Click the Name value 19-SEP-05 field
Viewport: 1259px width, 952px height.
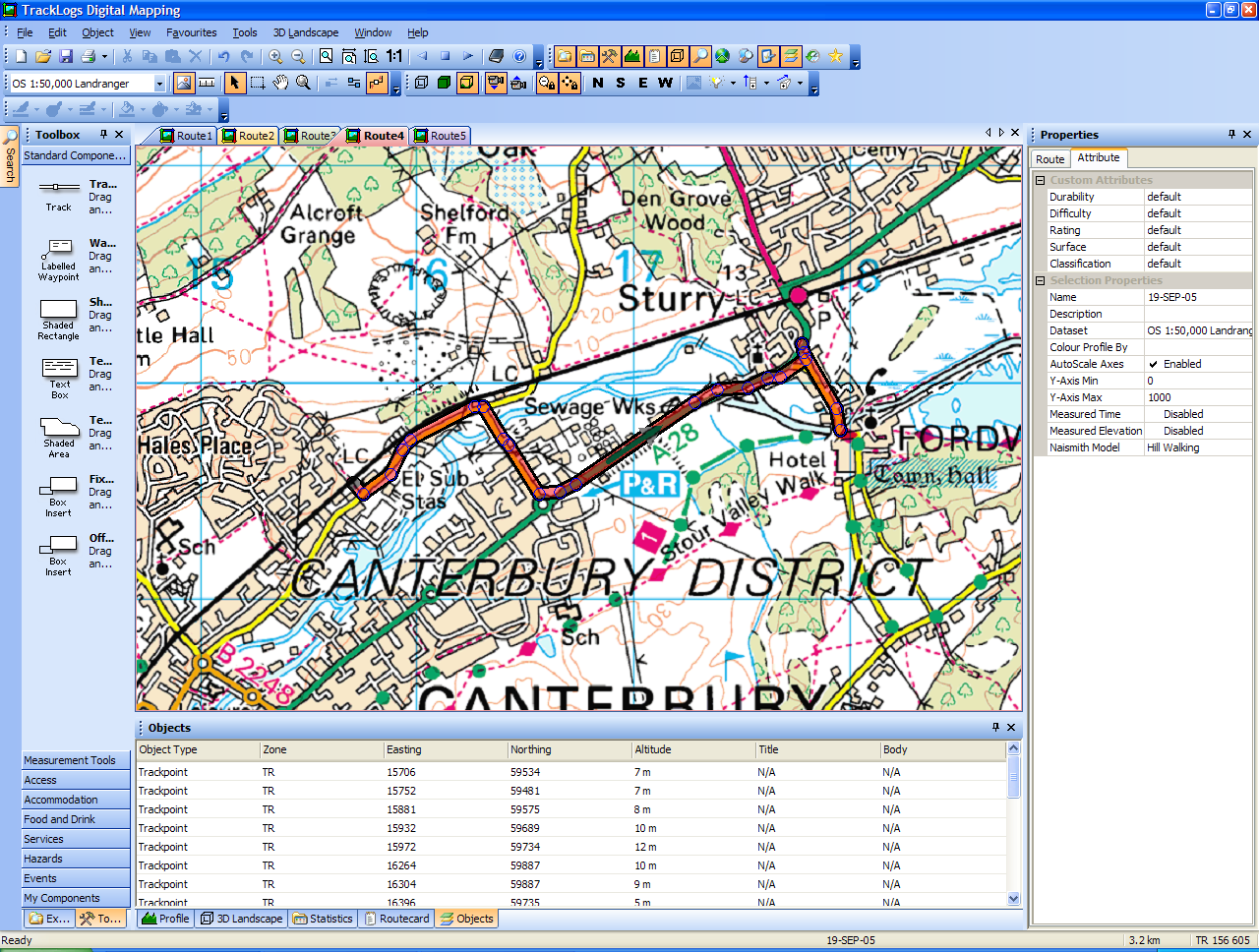click(1198, 297)
